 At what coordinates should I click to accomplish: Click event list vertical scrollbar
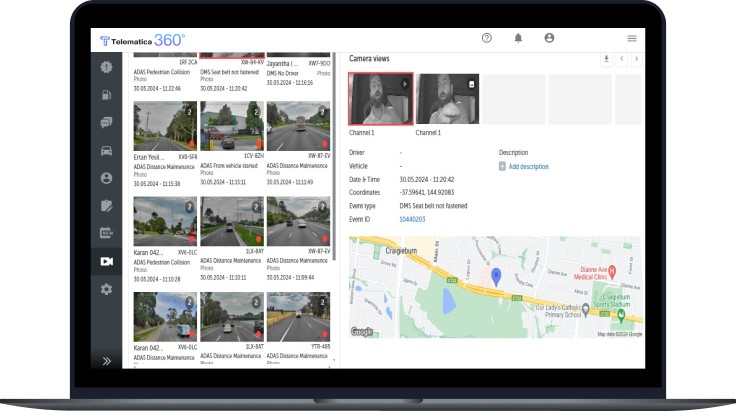click(334, 157)
